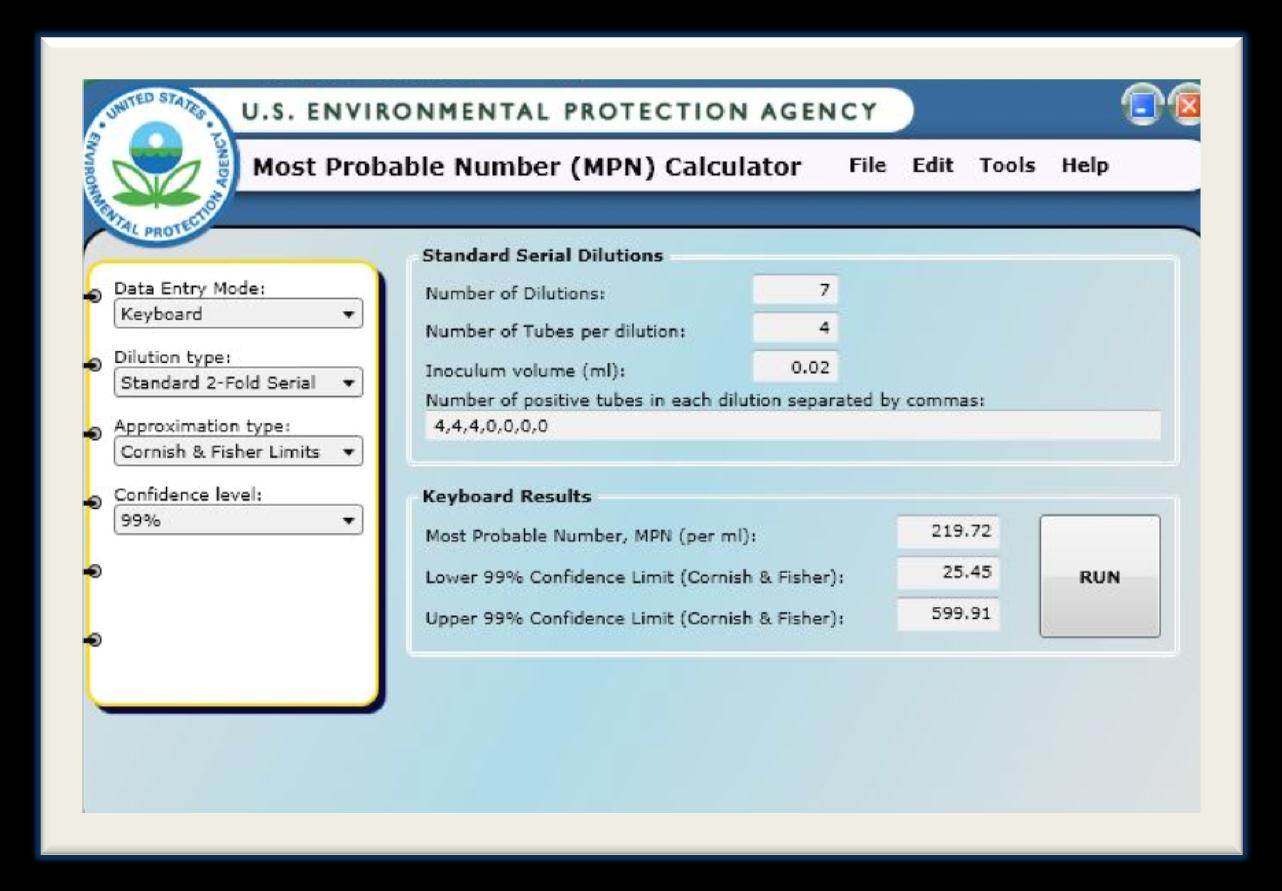Viewport: 1282px width, 891px height.
Task: Select the upper confidence limit value 599.91
Action: 949,615
